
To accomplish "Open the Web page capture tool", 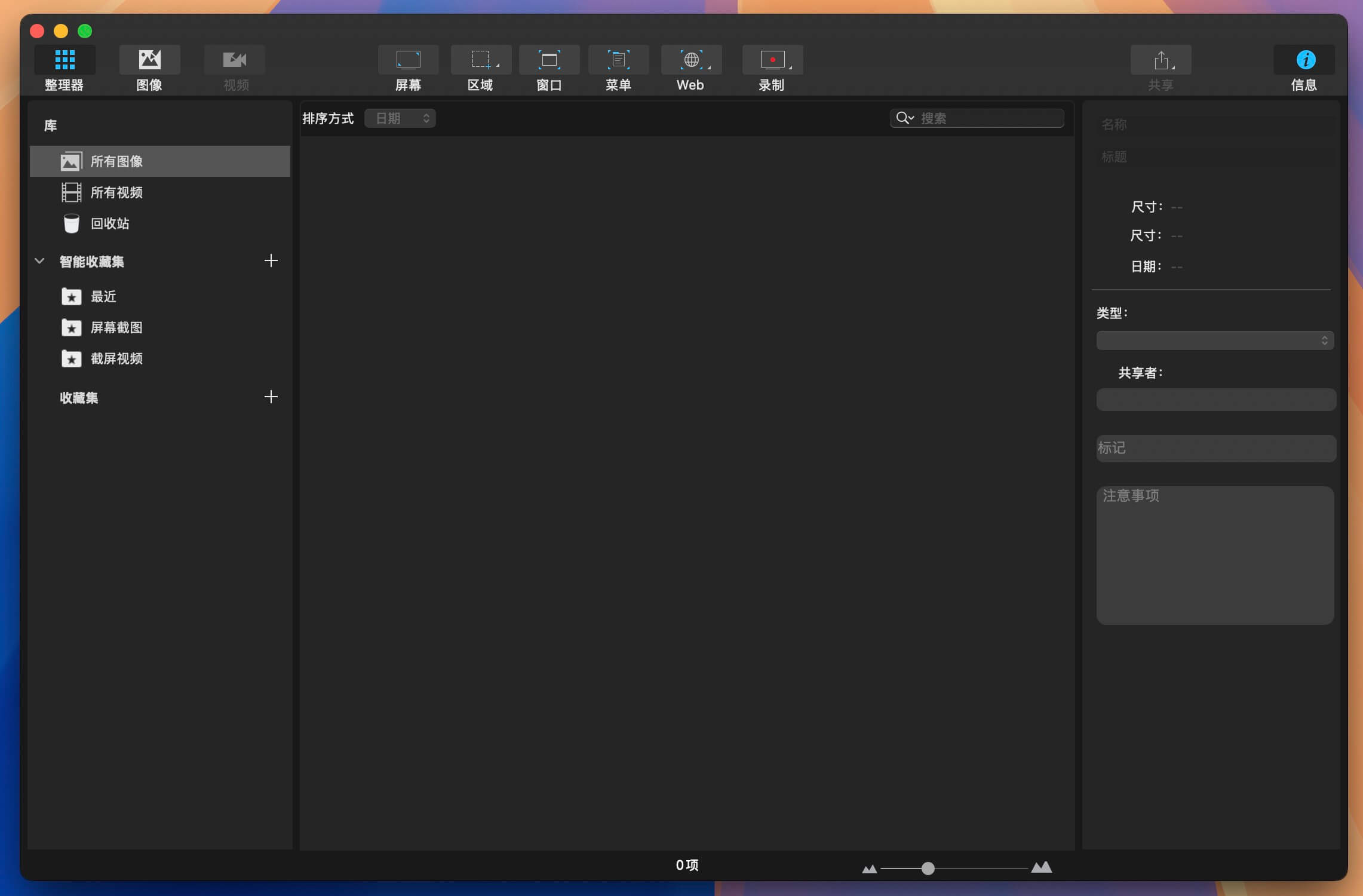I will [691, 60].
